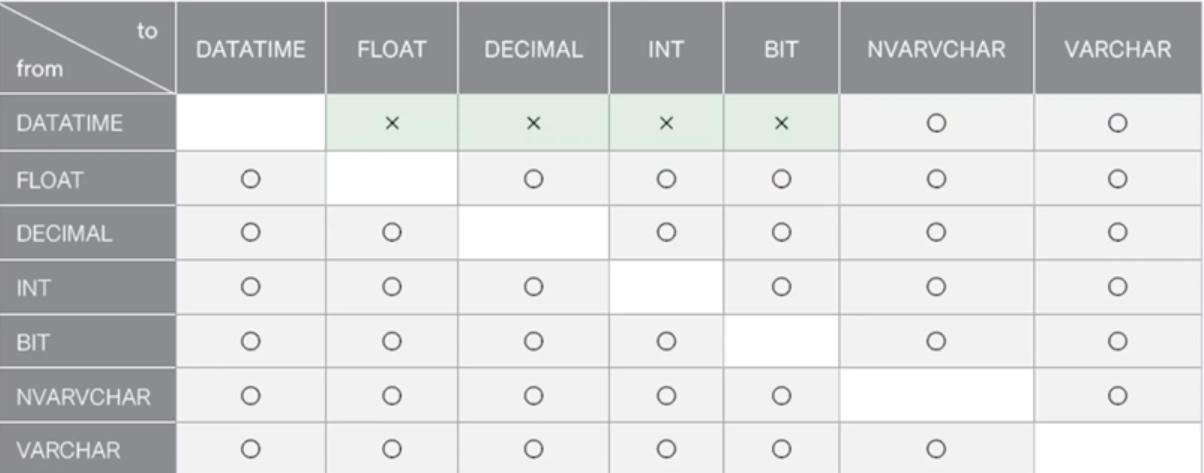The width and height of the screenshot is (1204, 473).
Task: Select the NVARVCHAR column header
Action: click(x=936, y=49)
